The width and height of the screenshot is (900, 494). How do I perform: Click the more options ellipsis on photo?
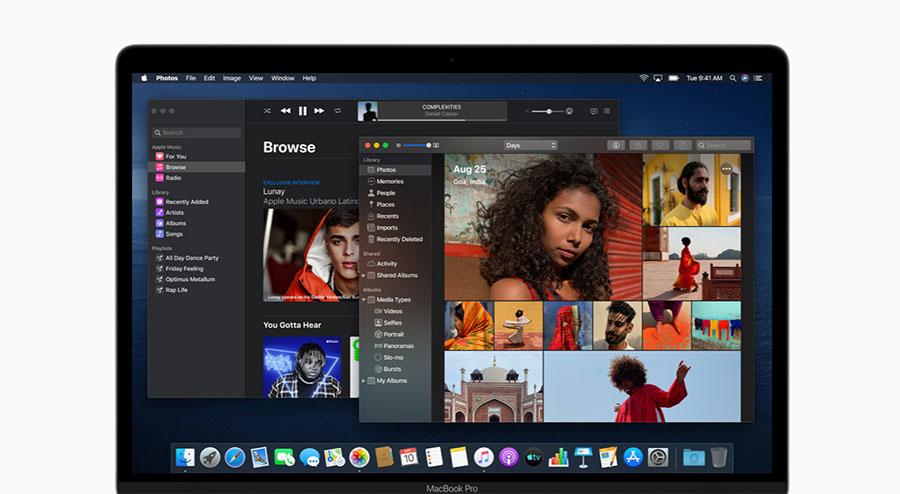point(727,169)
